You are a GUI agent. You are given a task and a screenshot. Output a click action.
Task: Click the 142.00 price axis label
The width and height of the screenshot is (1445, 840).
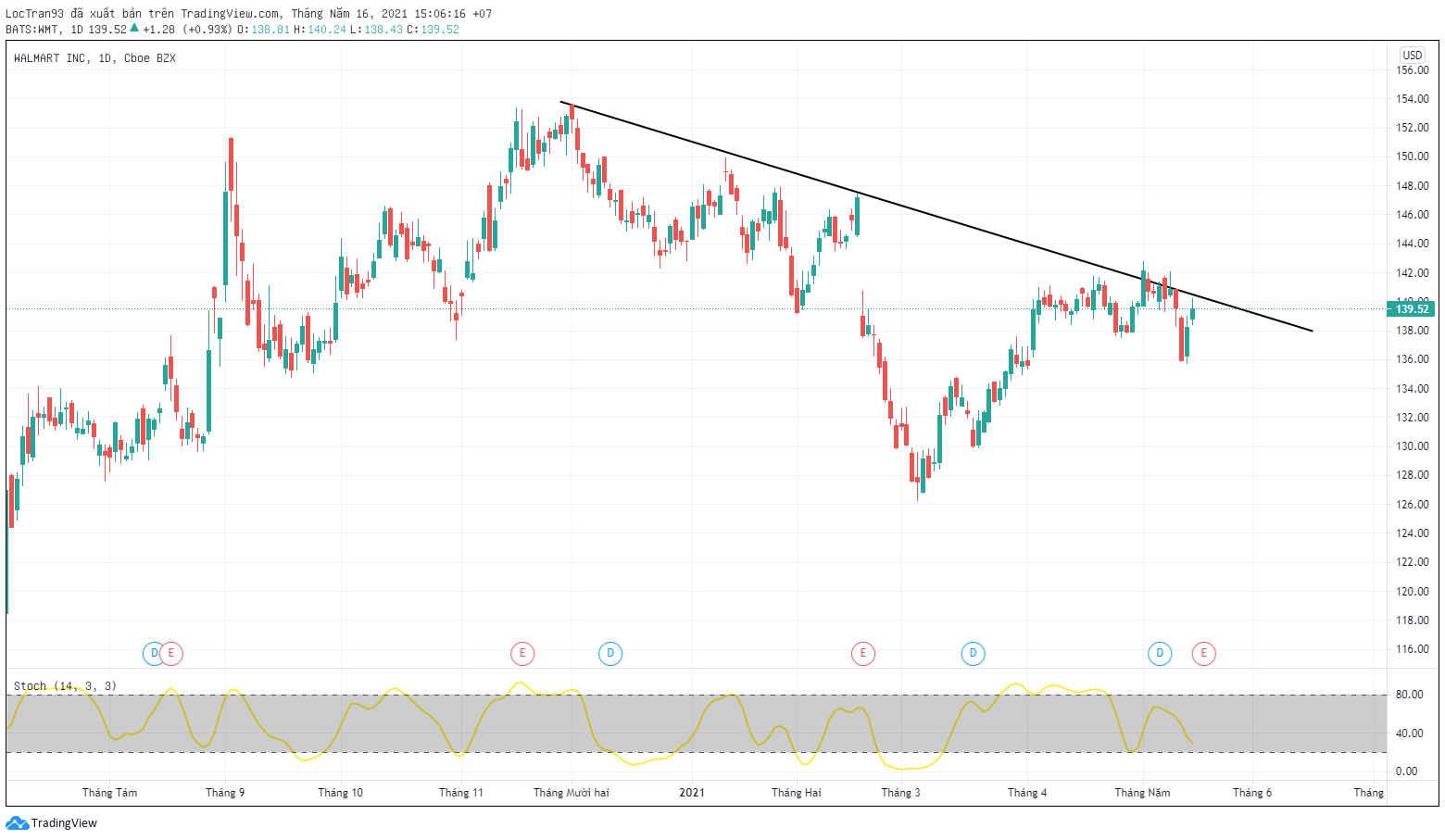(x=1413, y=273)
